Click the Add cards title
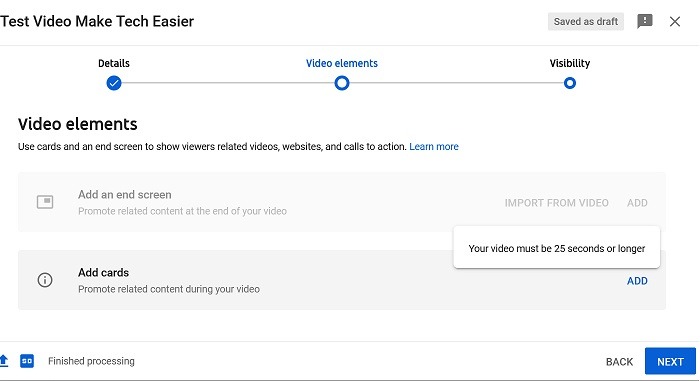This screenshot has height=381, width=700. point(104,272)
